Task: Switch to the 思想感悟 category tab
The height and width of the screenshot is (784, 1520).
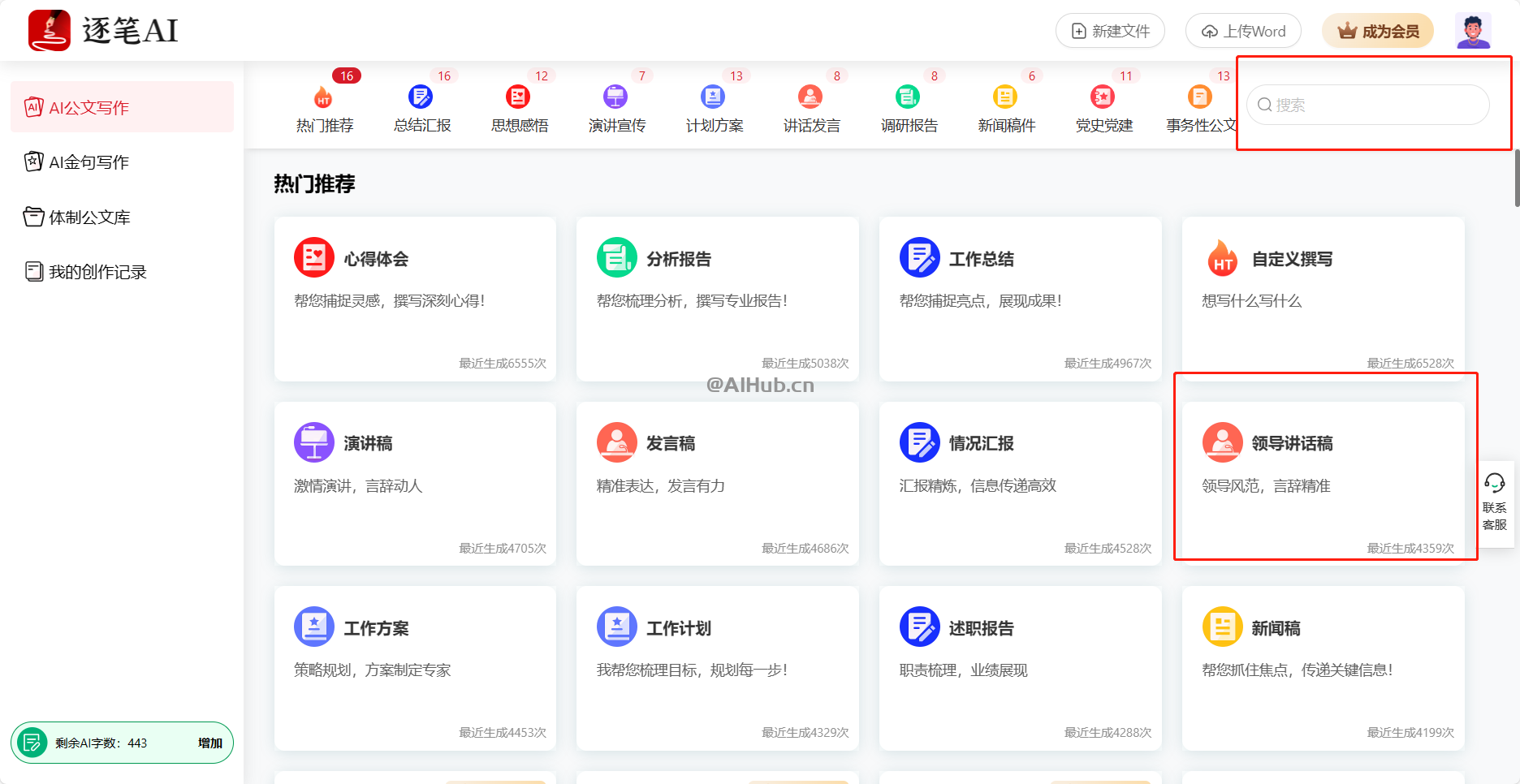Action: tap(520, 108)
